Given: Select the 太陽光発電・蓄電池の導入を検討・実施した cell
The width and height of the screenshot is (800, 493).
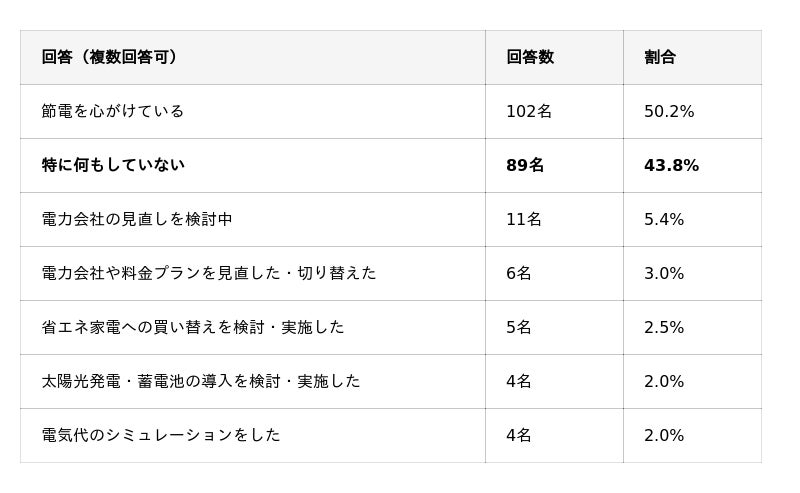Looking at the screenshot, I should (x=201, y=381).
